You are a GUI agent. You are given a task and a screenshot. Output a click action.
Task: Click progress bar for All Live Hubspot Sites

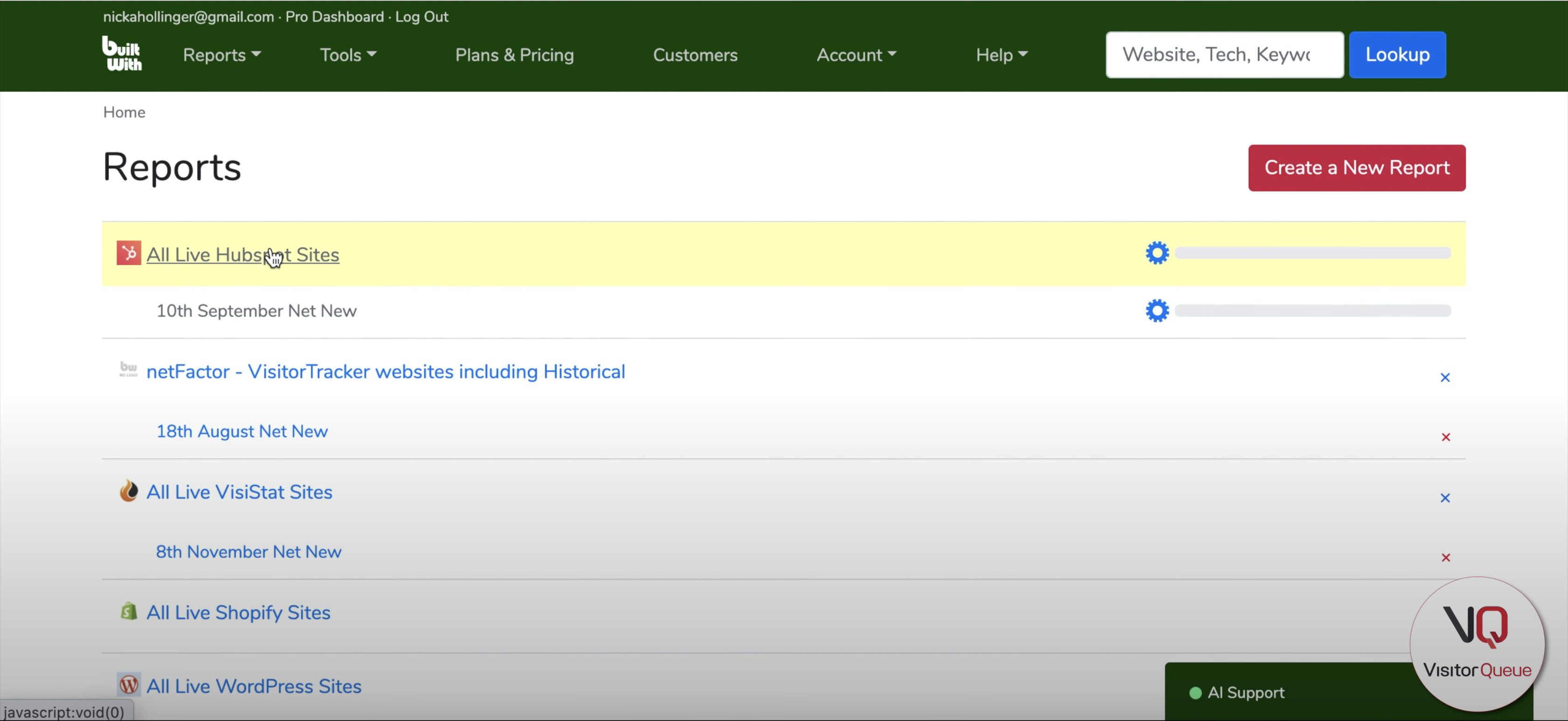pyautogui.click(x=1313, y=253)
